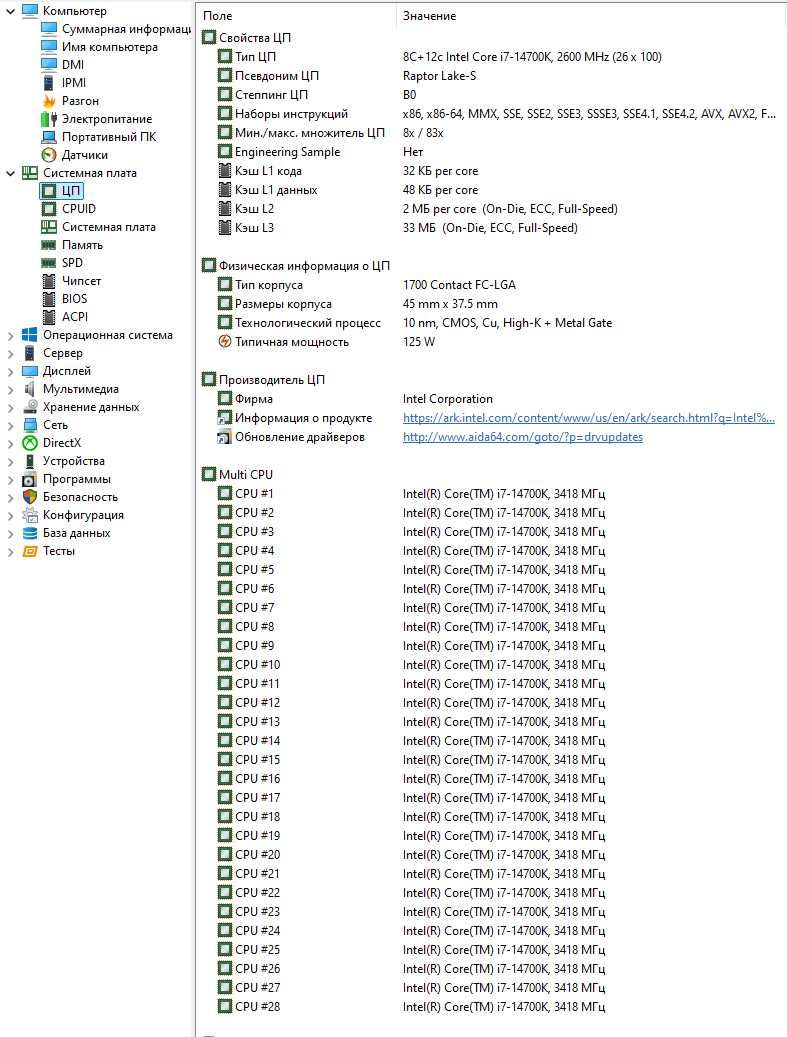Screen dimensions: 787x1037
Task: Click the Сервер tower icon
Action: click(30, 353)
